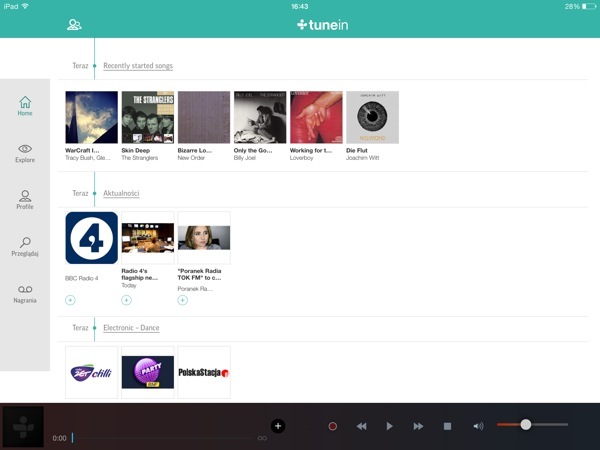Select the WarCraft album cover
Viewport: 600px width, 450px height.
(x=91, y=117)
